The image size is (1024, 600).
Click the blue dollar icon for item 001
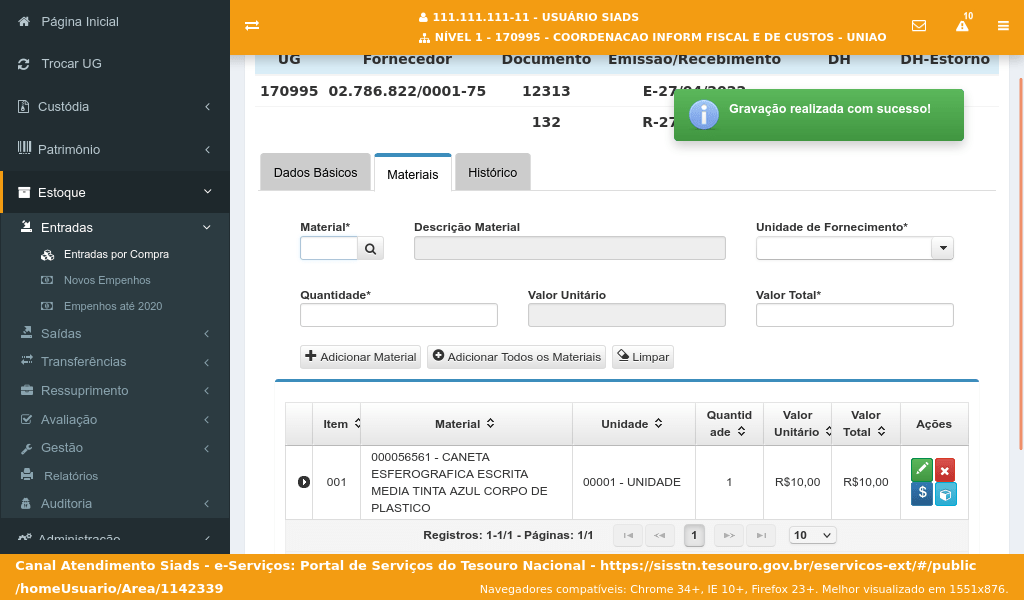click(x=921, y=494)
